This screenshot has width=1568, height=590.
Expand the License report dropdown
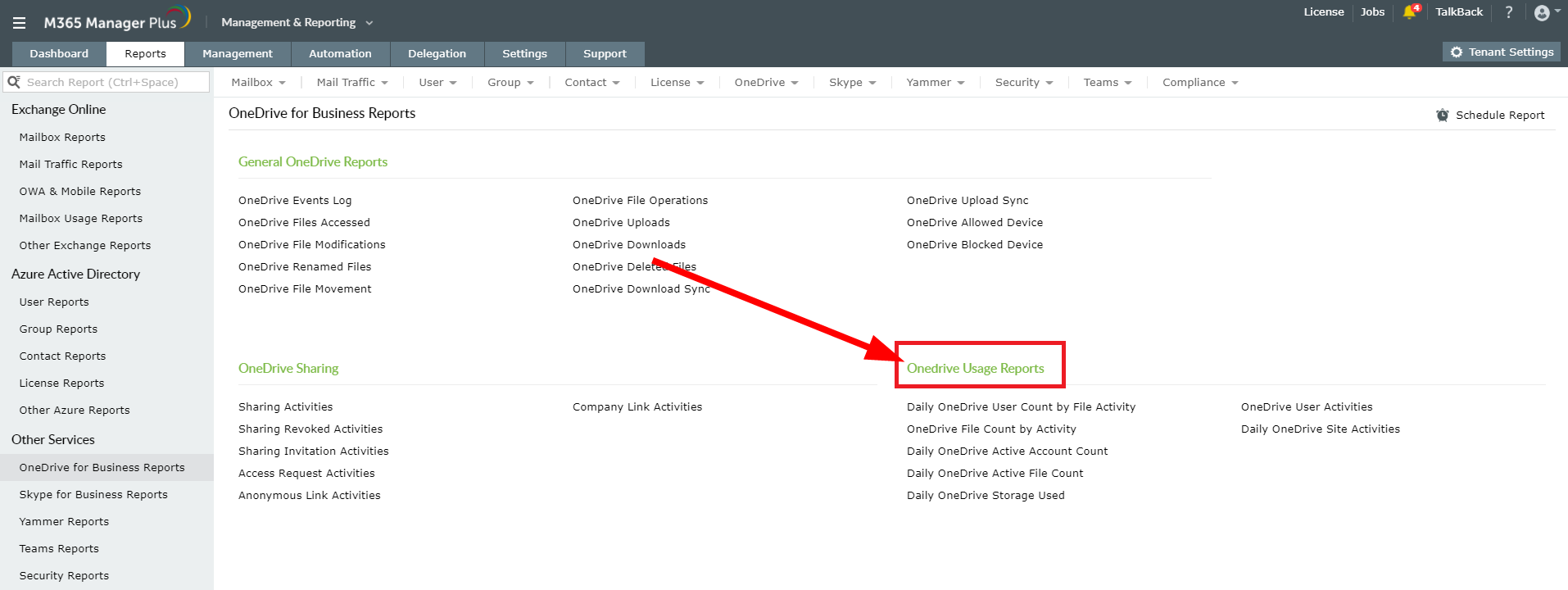tap(677, 83)
